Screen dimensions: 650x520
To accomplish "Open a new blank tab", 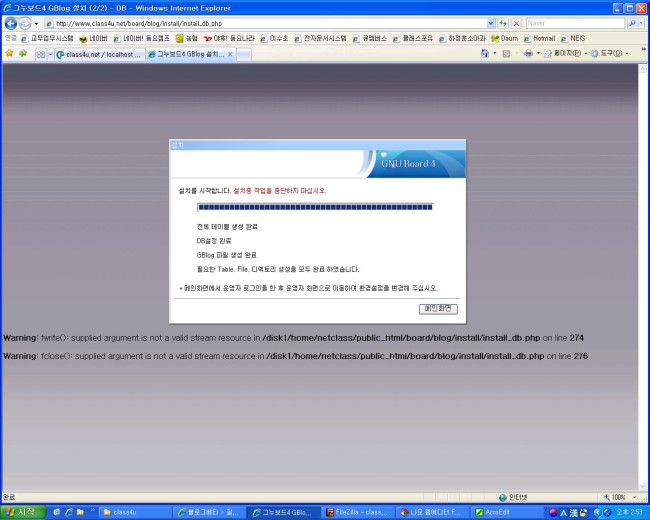I will click(x=244, y=54).
